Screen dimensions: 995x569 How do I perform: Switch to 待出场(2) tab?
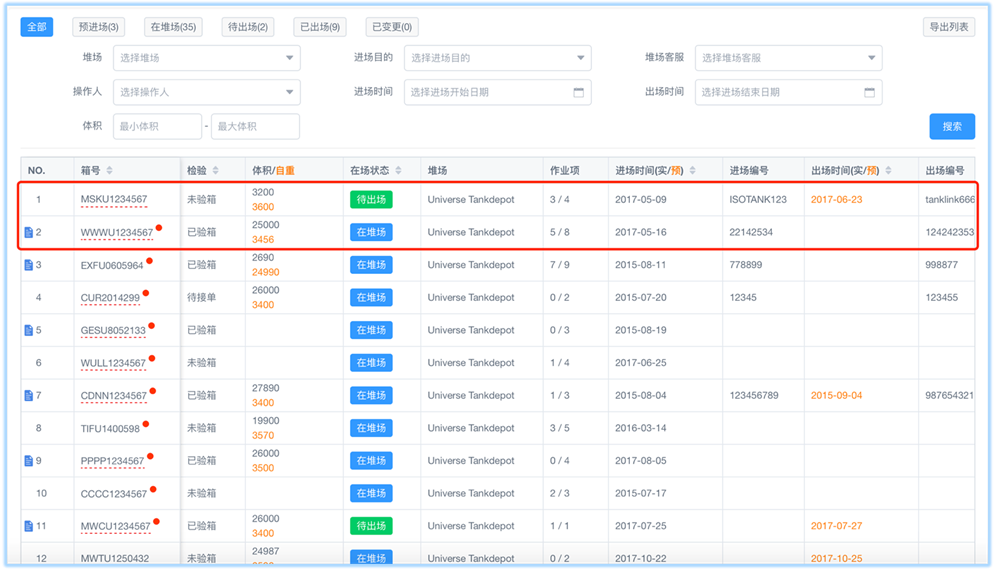click(x=247, y=27)
